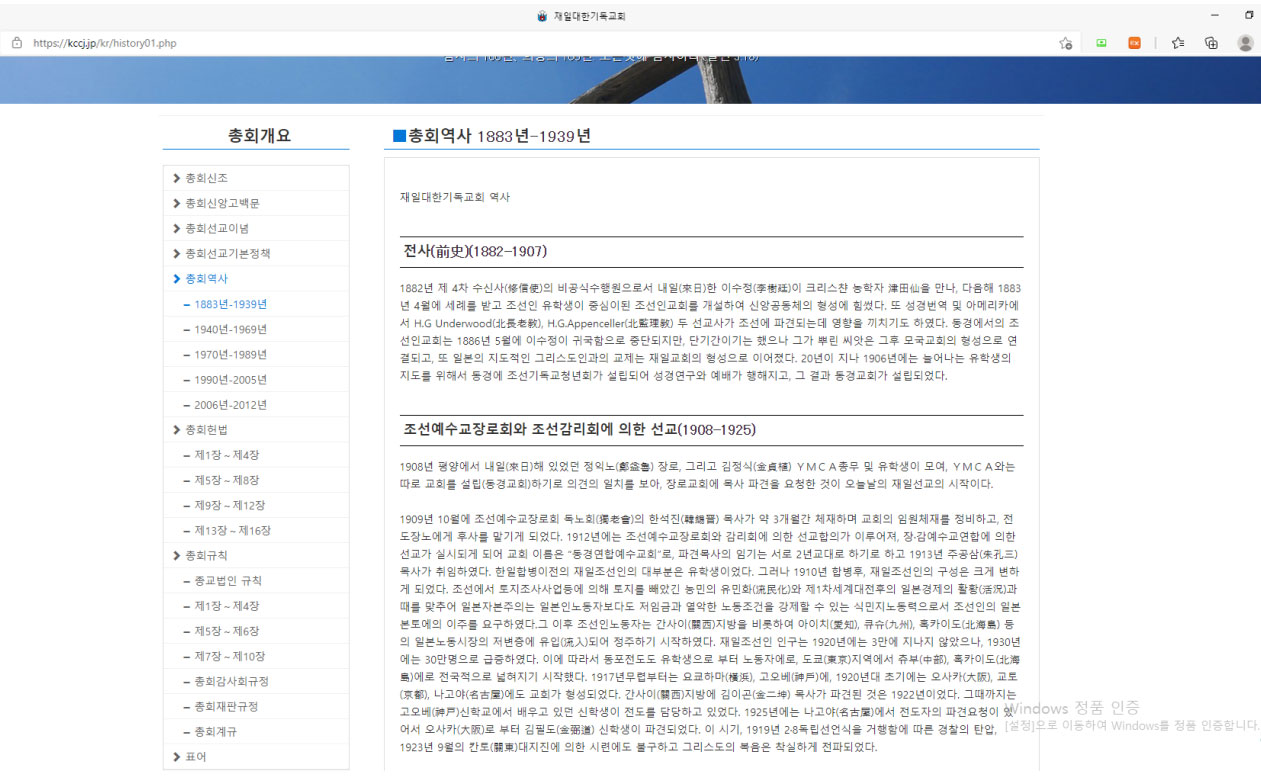
Task: Collapse the 총회역사 sidebar section
Action: pyautogui.click(x=206, y=279)
